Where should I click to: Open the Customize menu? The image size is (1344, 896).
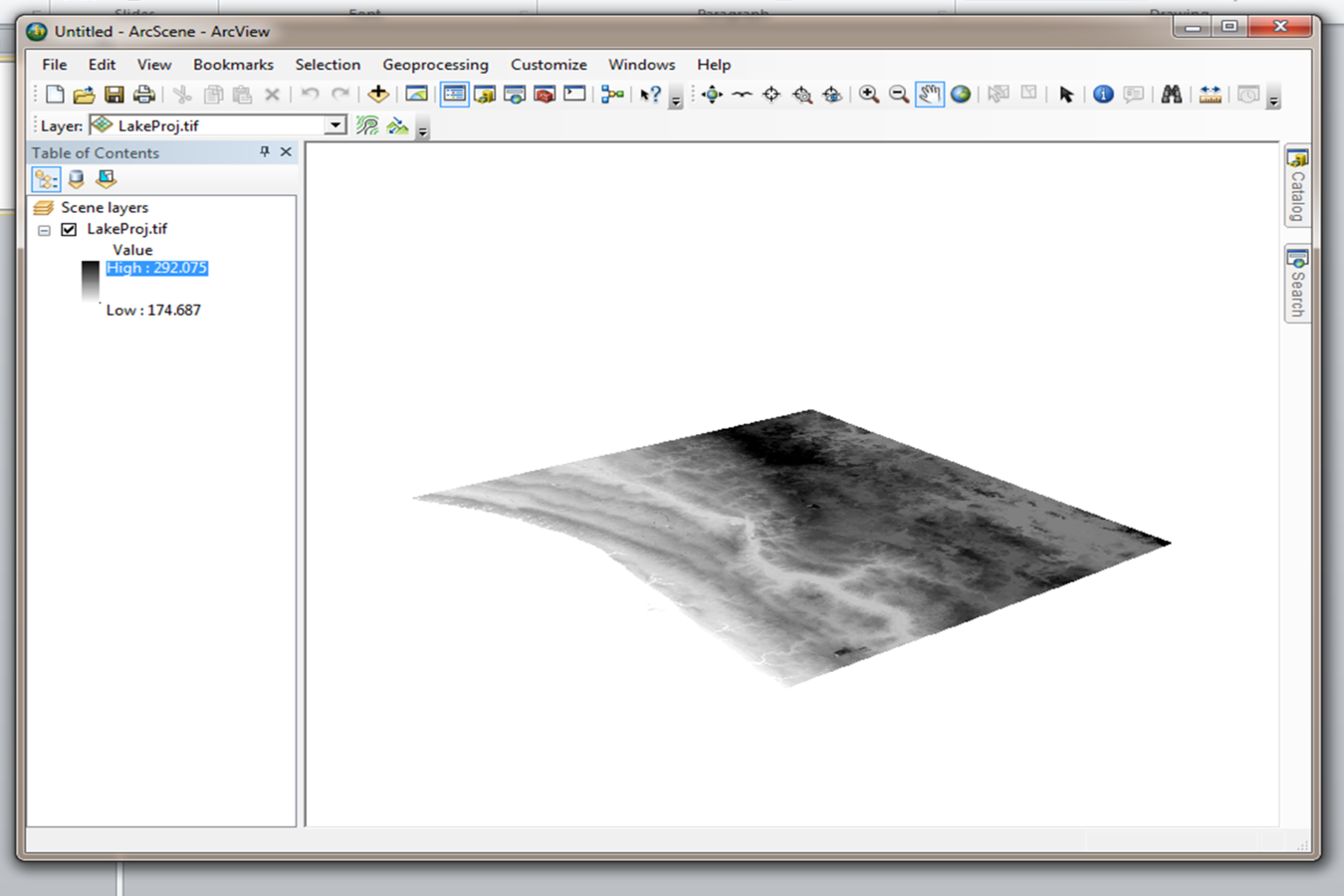click(549, 65)
